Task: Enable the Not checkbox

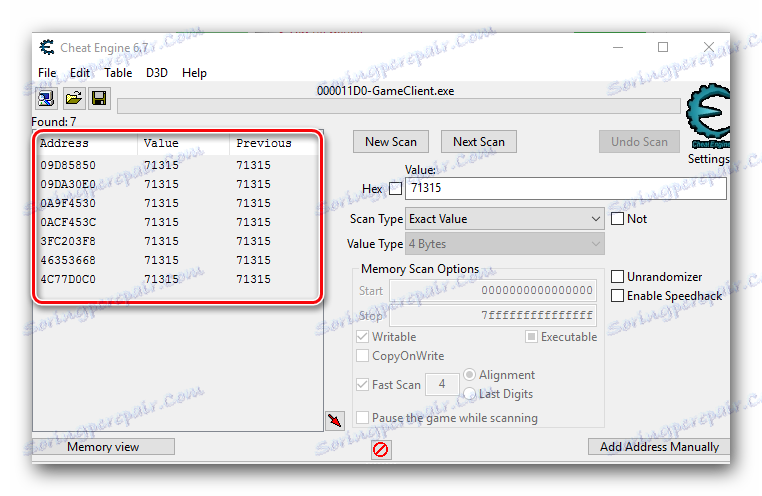Action: click(617, 219)
